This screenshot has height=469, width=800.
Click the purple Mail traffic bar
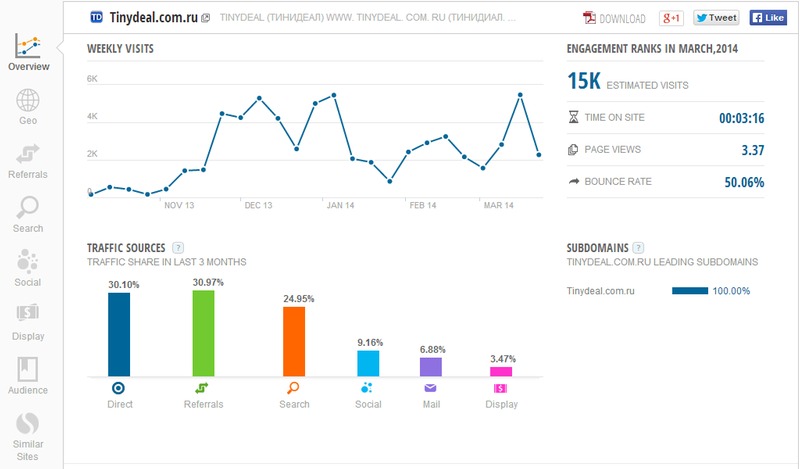click(x=431, y=367)
